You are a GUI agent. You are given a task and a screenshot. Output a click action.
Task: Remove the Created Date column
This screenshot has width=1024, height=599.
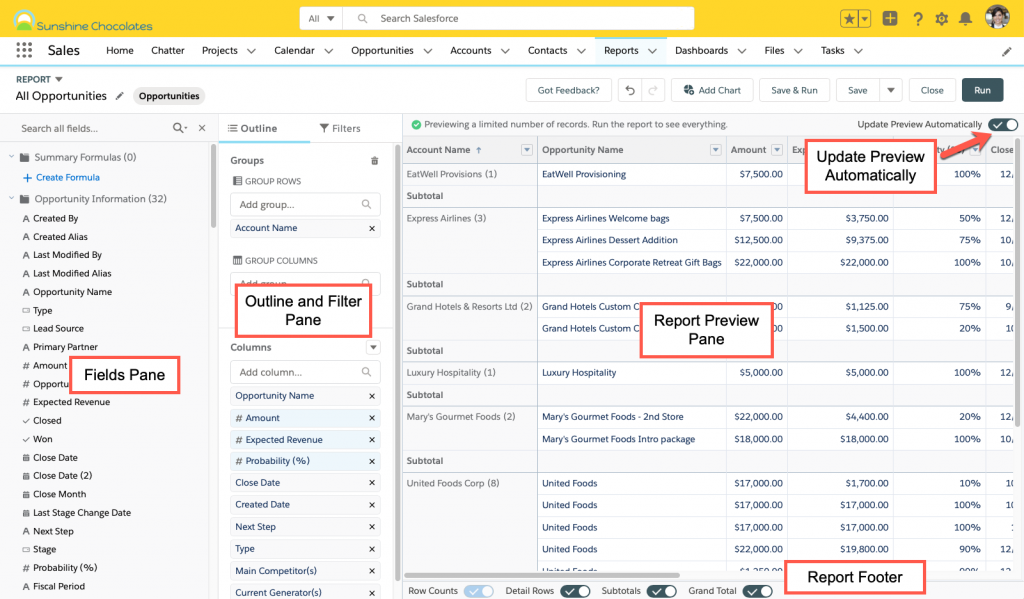tap(372, 505)
